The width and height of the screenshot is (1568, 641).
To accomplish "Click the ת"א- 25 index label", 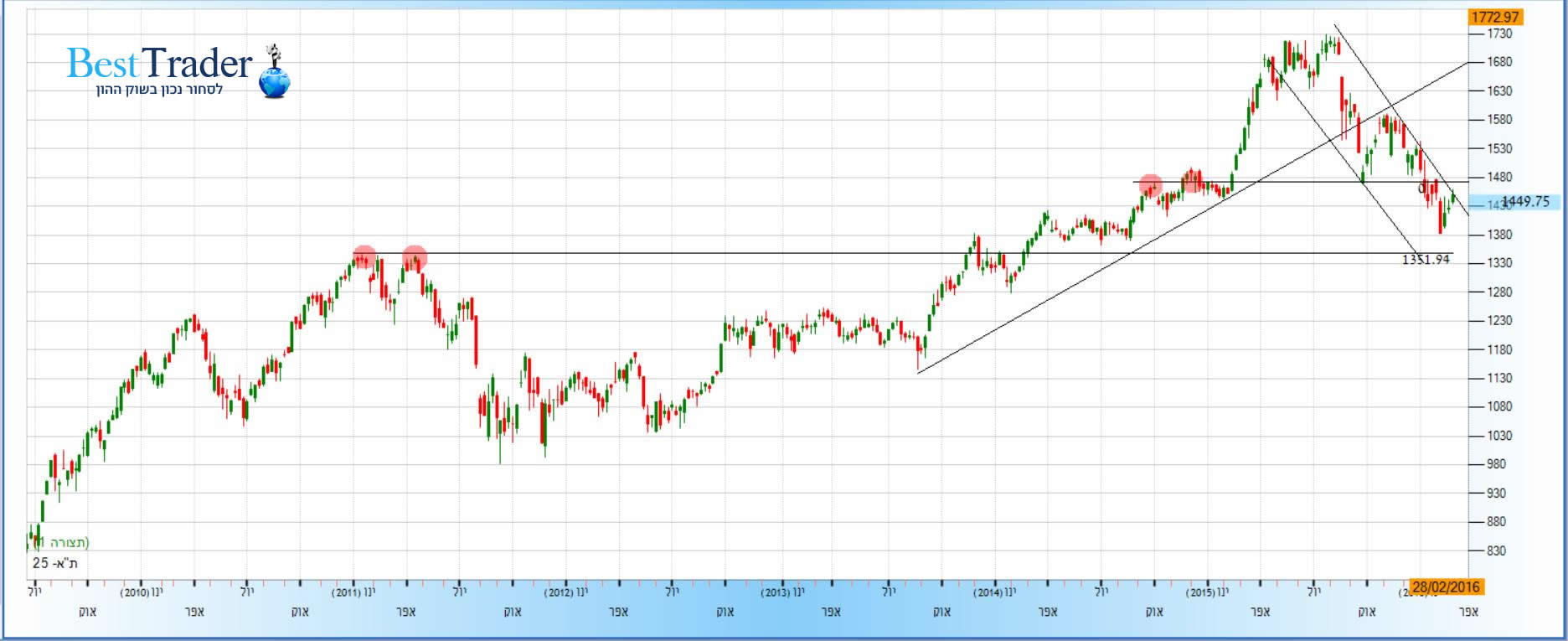I will point(55,563).
